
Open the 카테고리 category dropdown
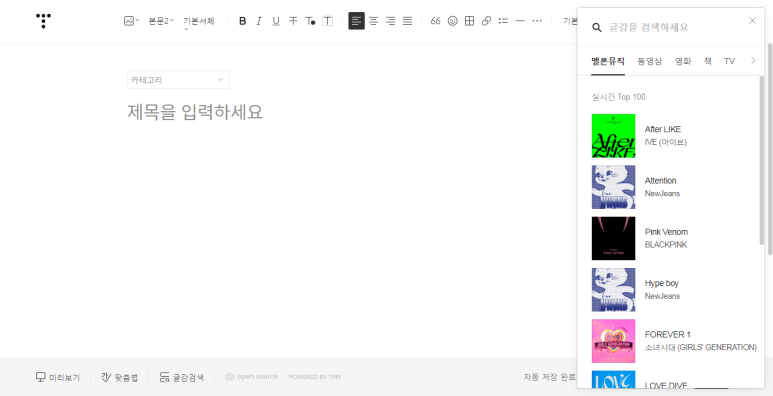pos(178,80)
